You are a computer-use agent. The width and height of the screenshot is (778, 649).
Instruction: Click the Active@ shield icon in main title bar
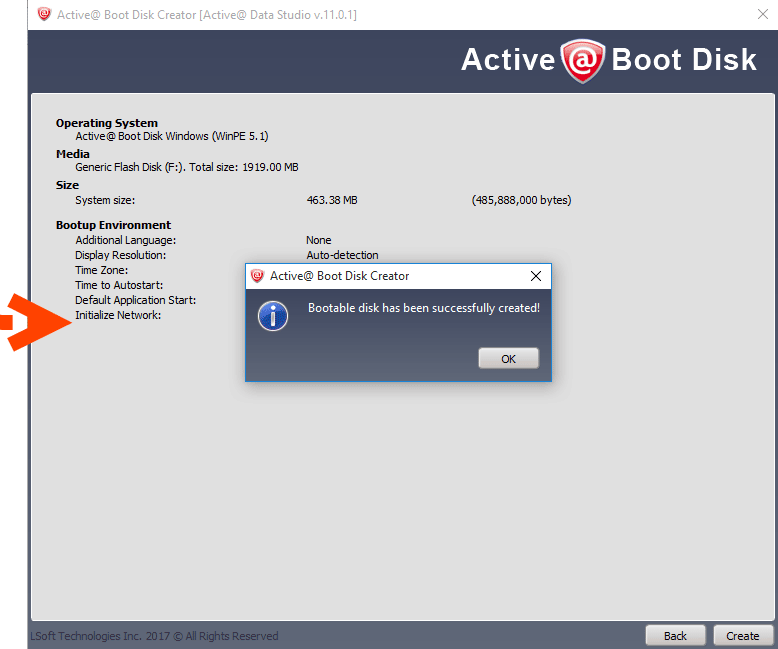tap(44, 14)
